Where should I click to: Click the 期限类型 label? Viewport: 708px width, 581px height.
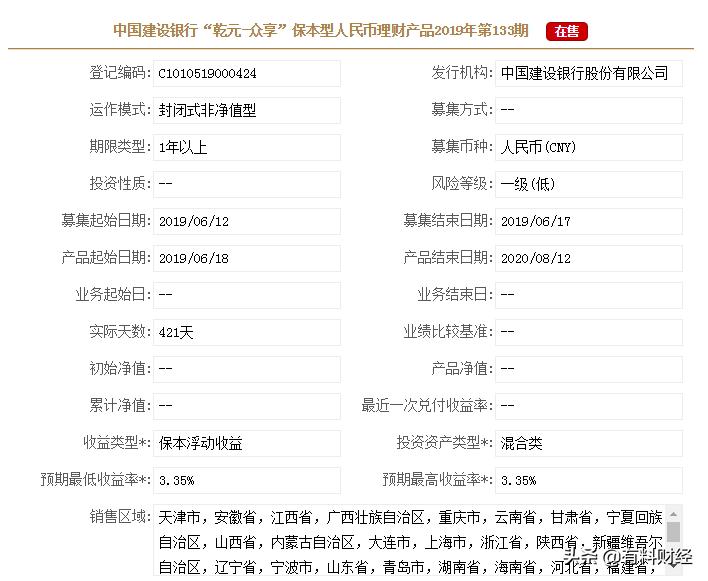[x=120, y=147]
